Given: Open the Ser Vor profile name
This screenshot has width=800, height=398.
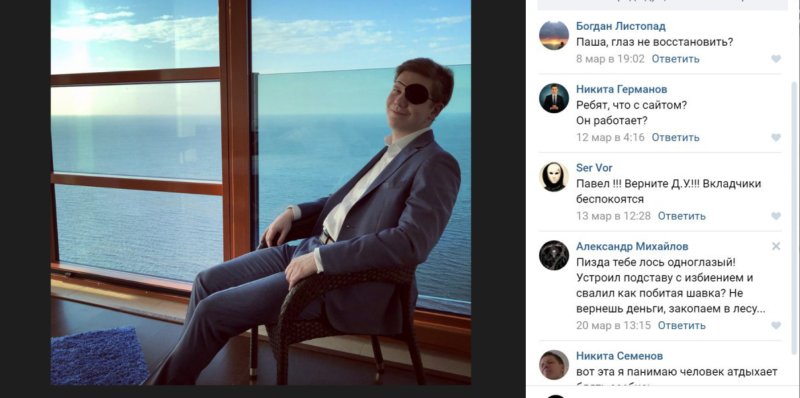Looking at the screenshot, I should click(x=594, y=168).
